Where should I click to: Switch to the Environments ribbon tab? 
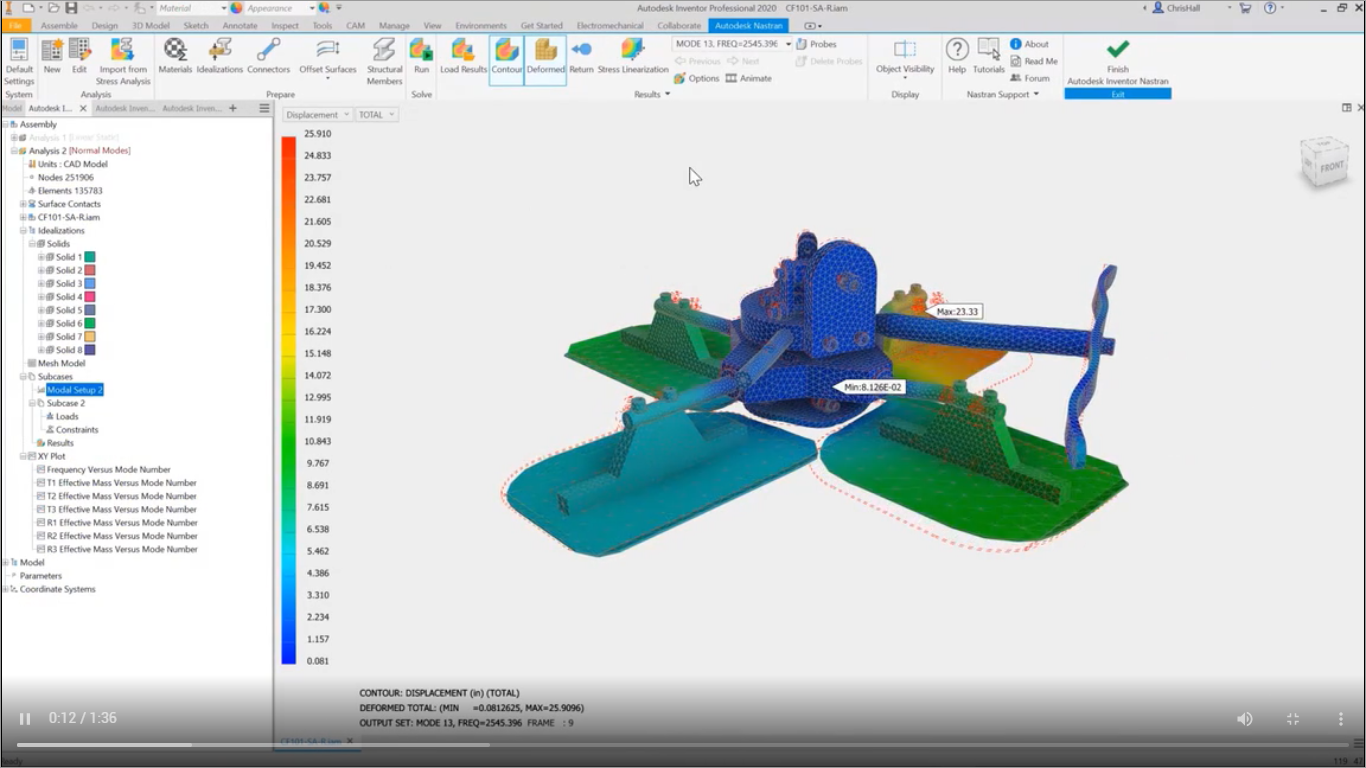[x=480, y=26]
